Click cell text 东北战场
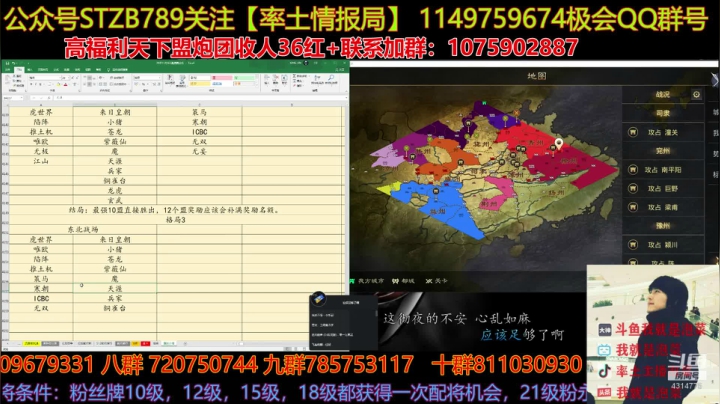 pos(83,230)
